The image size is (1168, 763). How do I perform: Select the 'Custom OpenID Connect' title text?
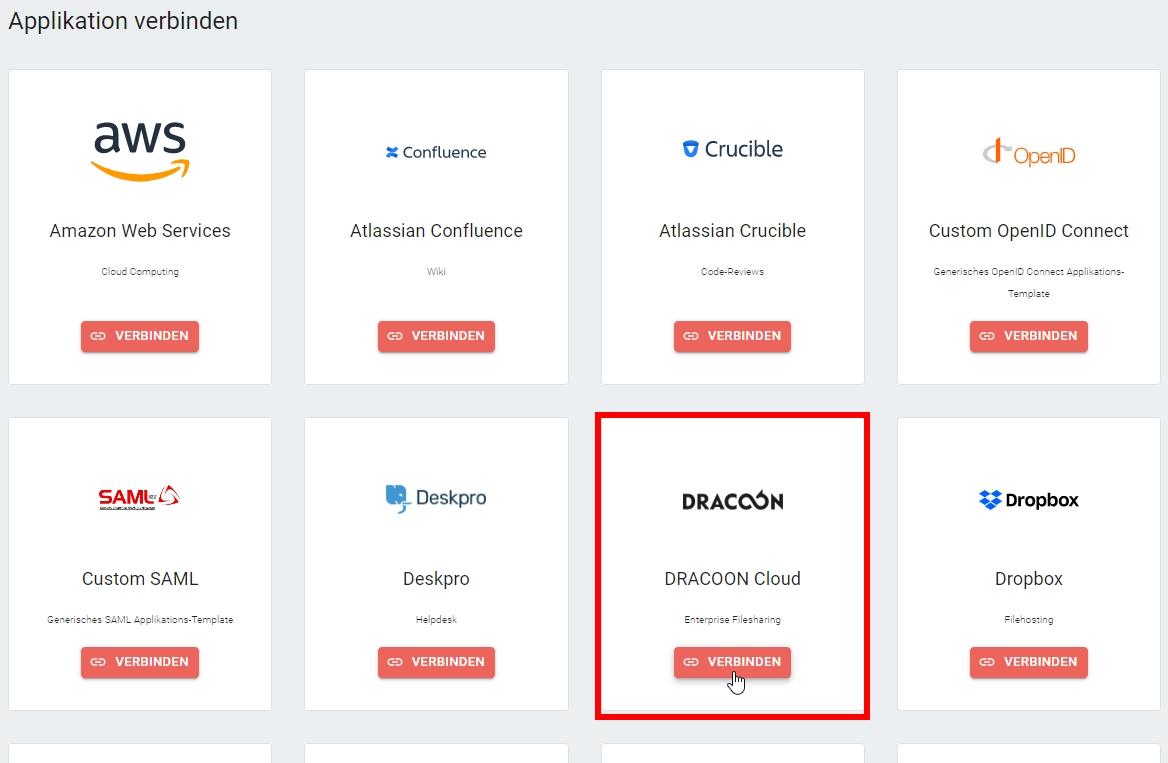pyautogui.click(x=1029, y=231)
